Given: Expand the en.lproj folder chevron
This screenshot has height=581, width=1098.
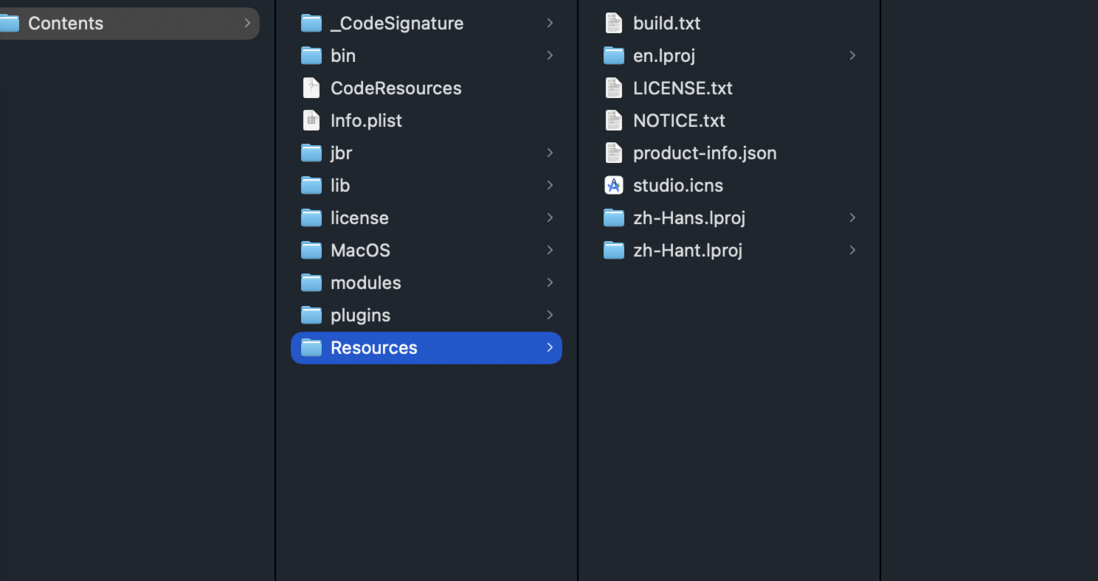Looking at the screenshot, I should coord(852,56).
